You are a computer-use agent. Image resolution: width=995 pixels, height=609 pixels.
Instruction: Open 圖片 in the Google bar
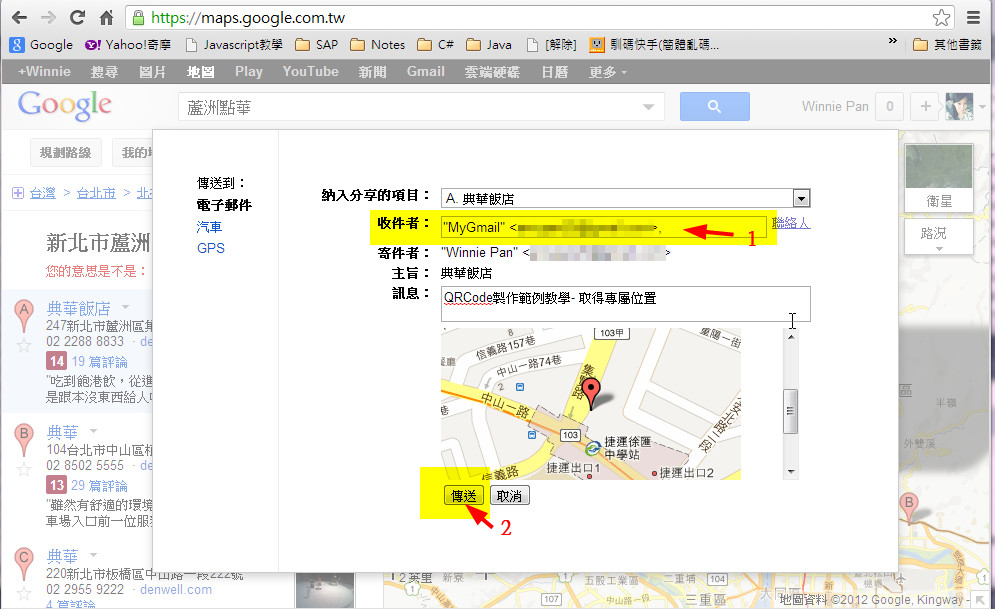click(152, 72)
